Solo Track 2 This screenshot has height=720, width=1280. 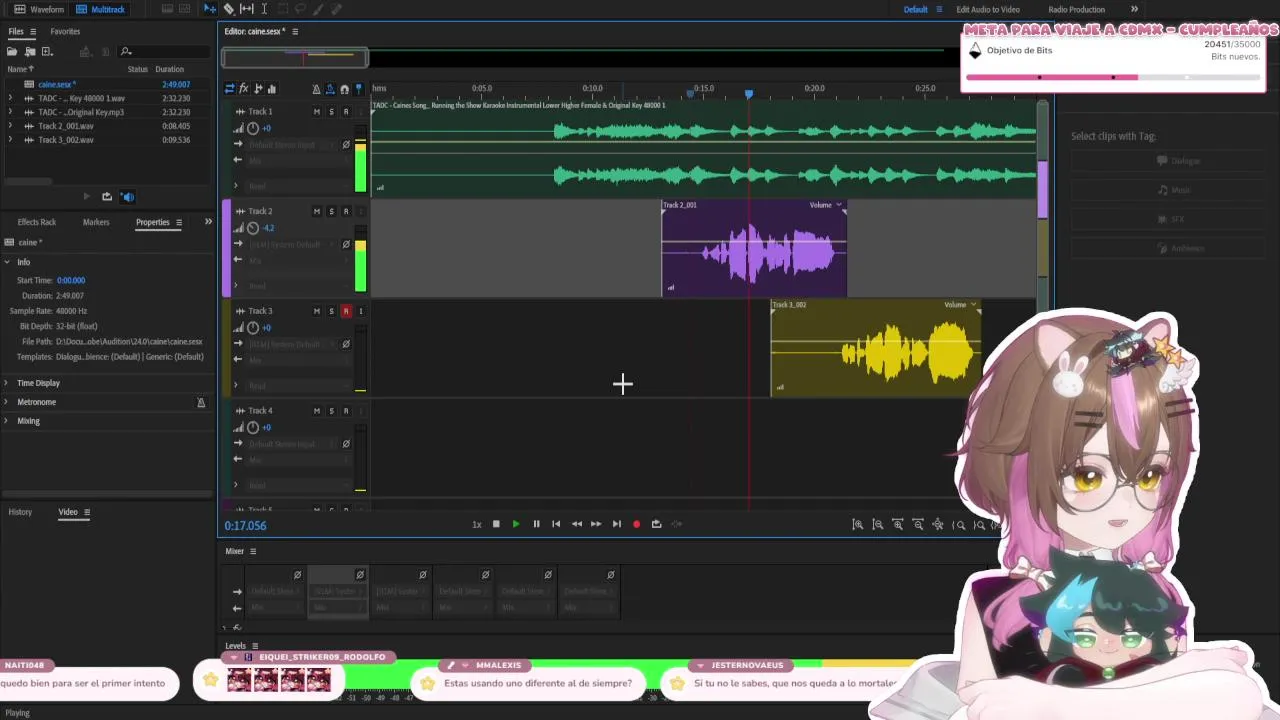point(331,211)
